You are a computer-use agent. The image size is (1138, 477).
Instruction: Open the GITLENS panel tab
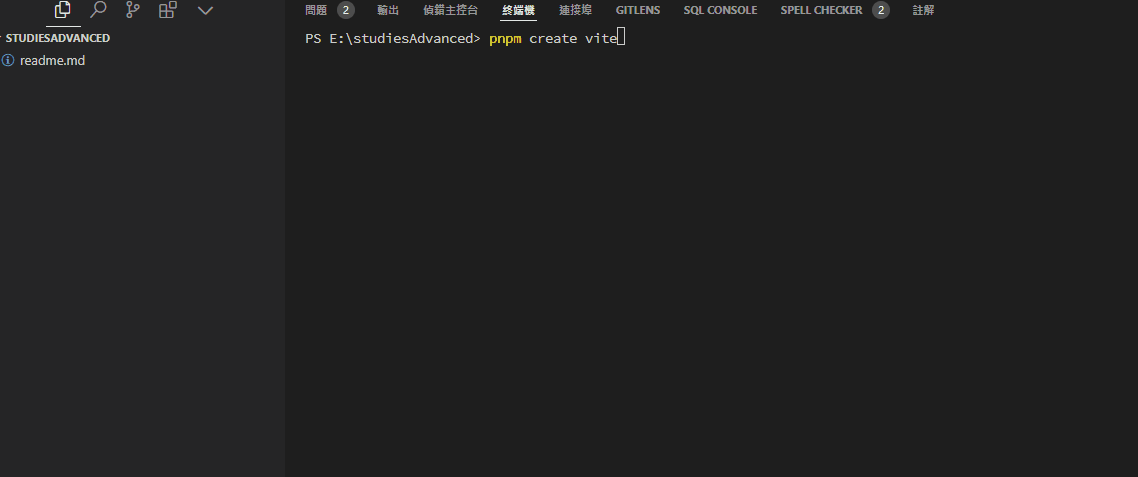(638, 10)
